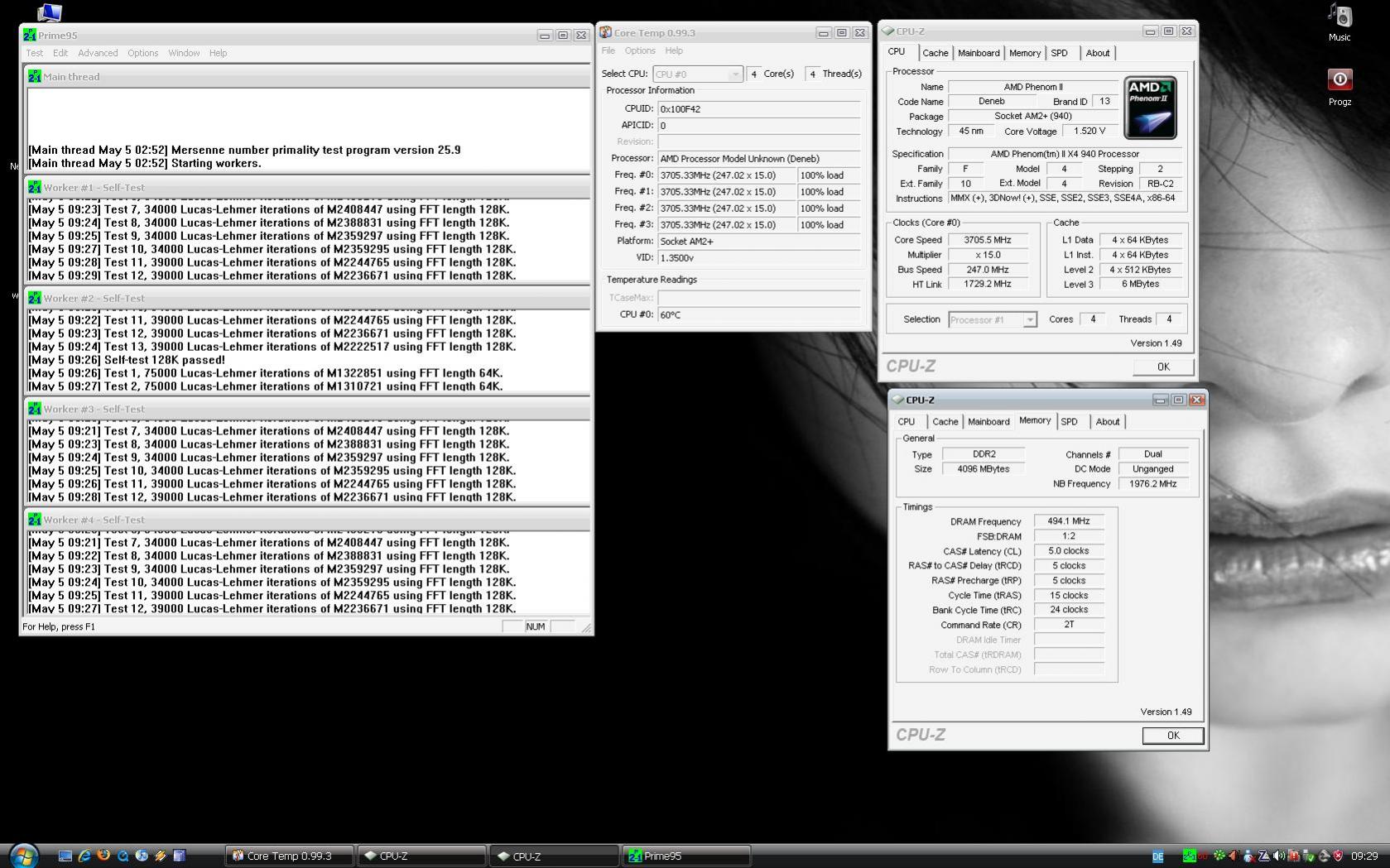This screenshot has height=868, width=1390.
Task: Click the Prime95 resize grip in status bar
Action: point(586,628)
